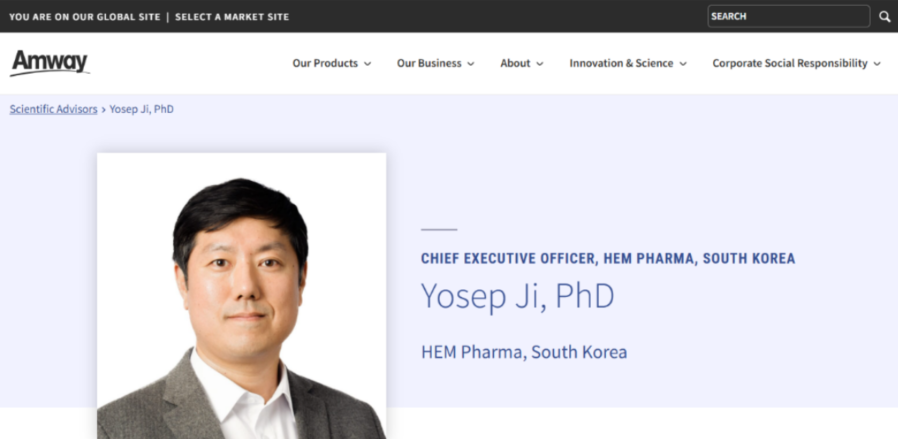Open the Corporate Social Responsibility menu
Image resolution: width=898 pixels, height=439 pixels.
(790, 64)
